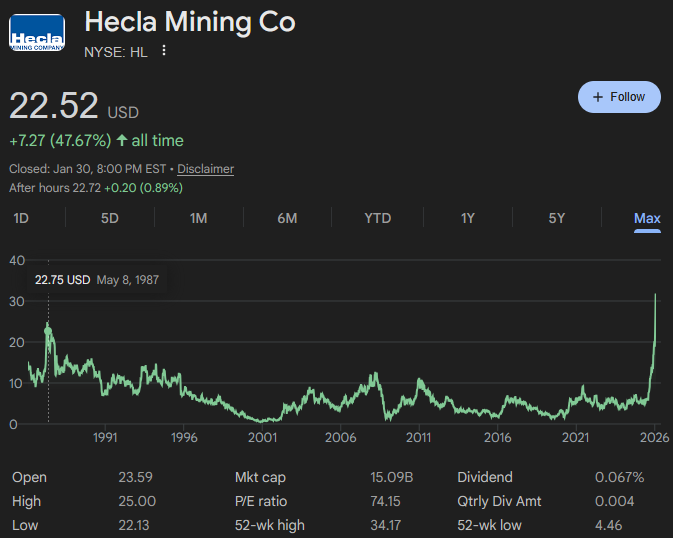The width and height of the screenshot is (673, 538).
Task: Click the 1991 x-axis label
Action: [106, 438]
